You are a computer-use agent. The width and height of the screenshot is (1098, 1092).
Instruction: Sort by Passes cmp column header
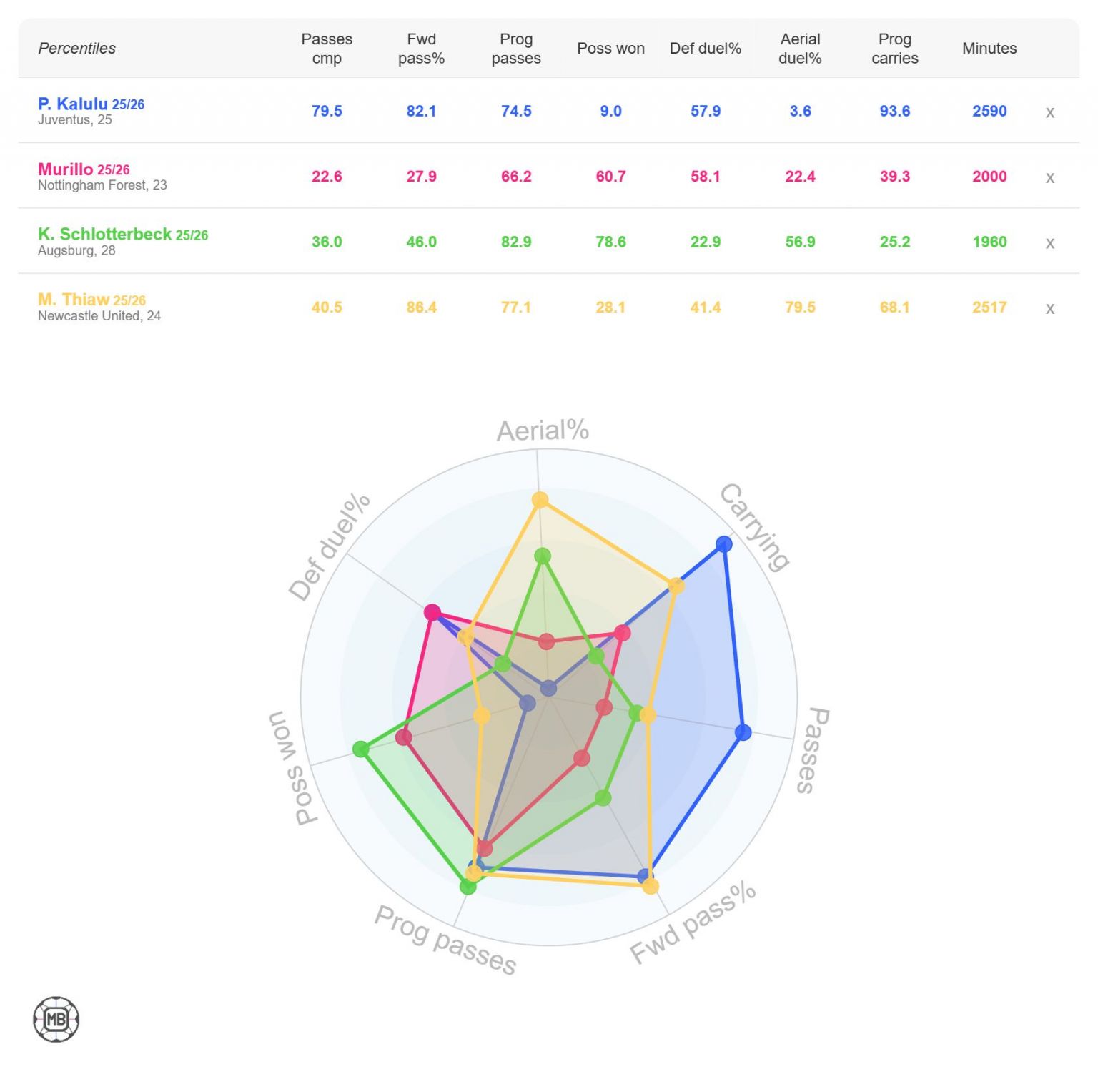tap(327, 49)
